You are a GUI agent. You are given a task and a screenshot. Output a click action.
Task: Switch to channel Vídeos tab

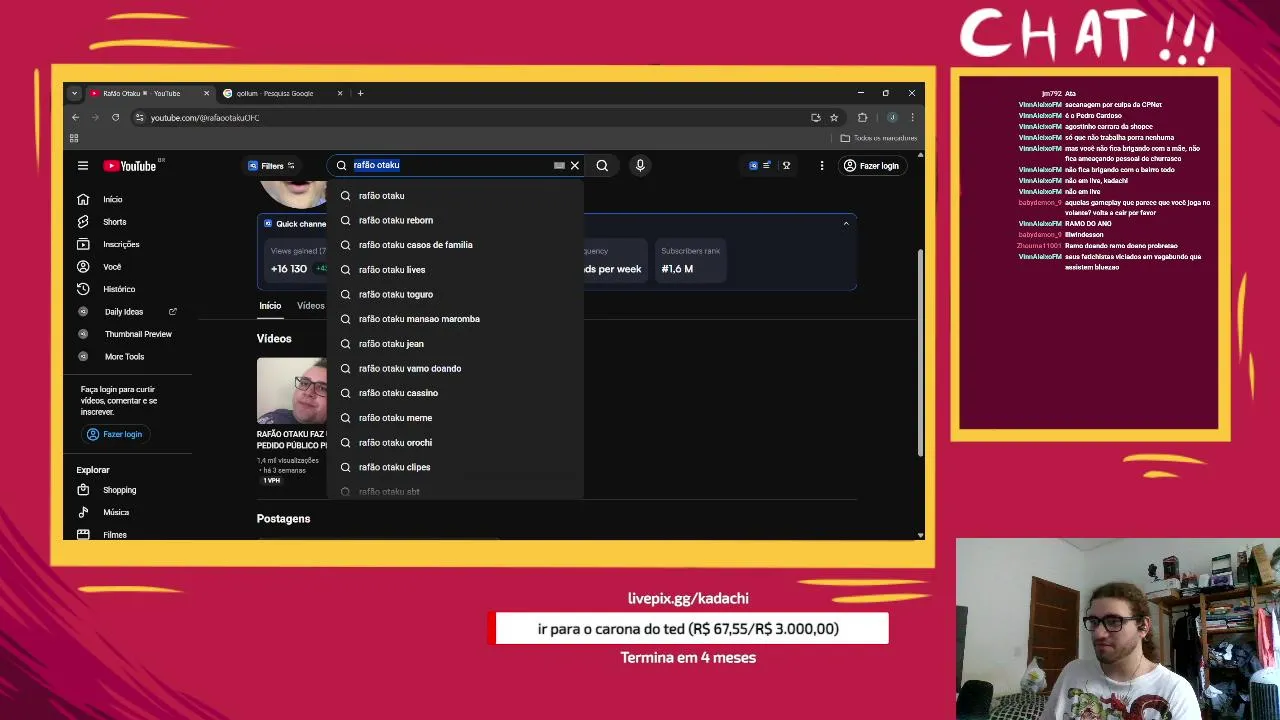pos(310,306)
